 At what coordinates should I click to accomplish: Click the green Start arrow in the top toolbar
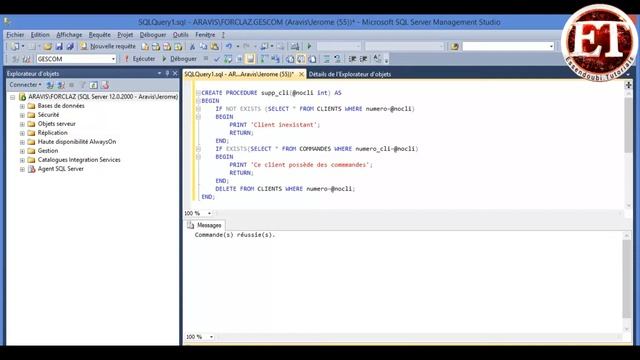click(309, 47)
